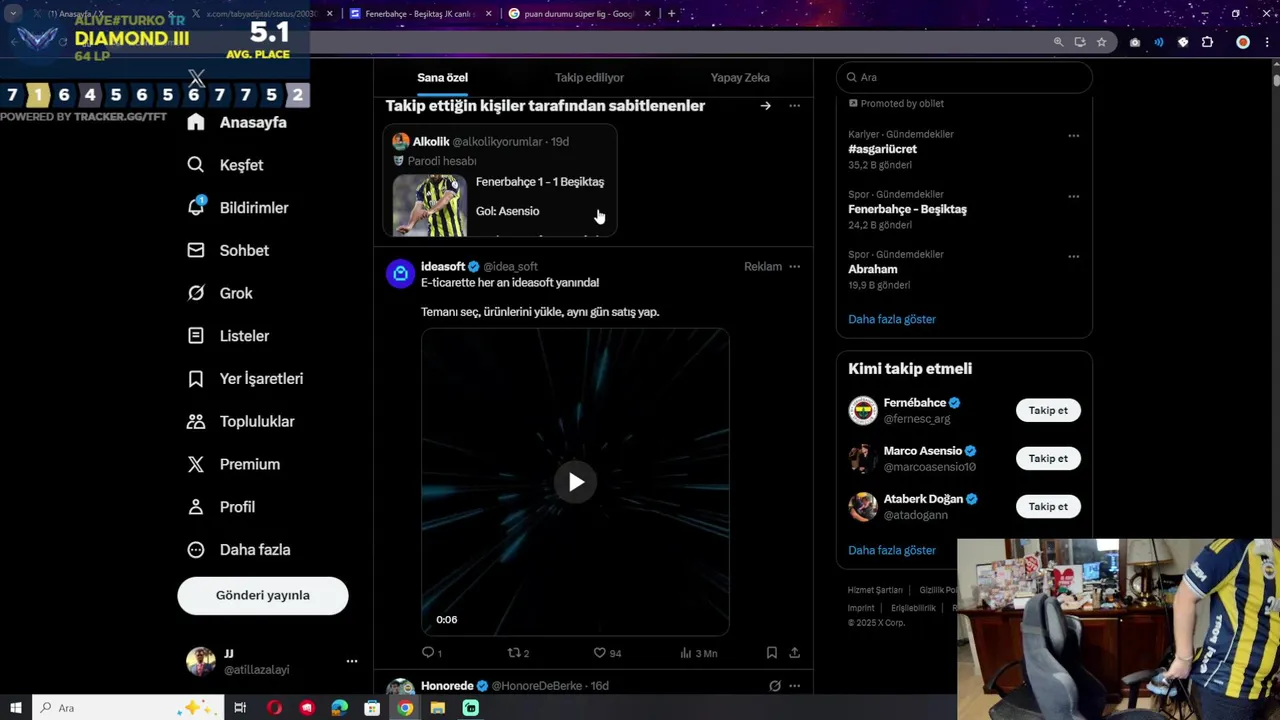This screenshot has width=1280, height=720.
Task: Open Microsoft Edge from taskbar
Action: click(339, 708)
